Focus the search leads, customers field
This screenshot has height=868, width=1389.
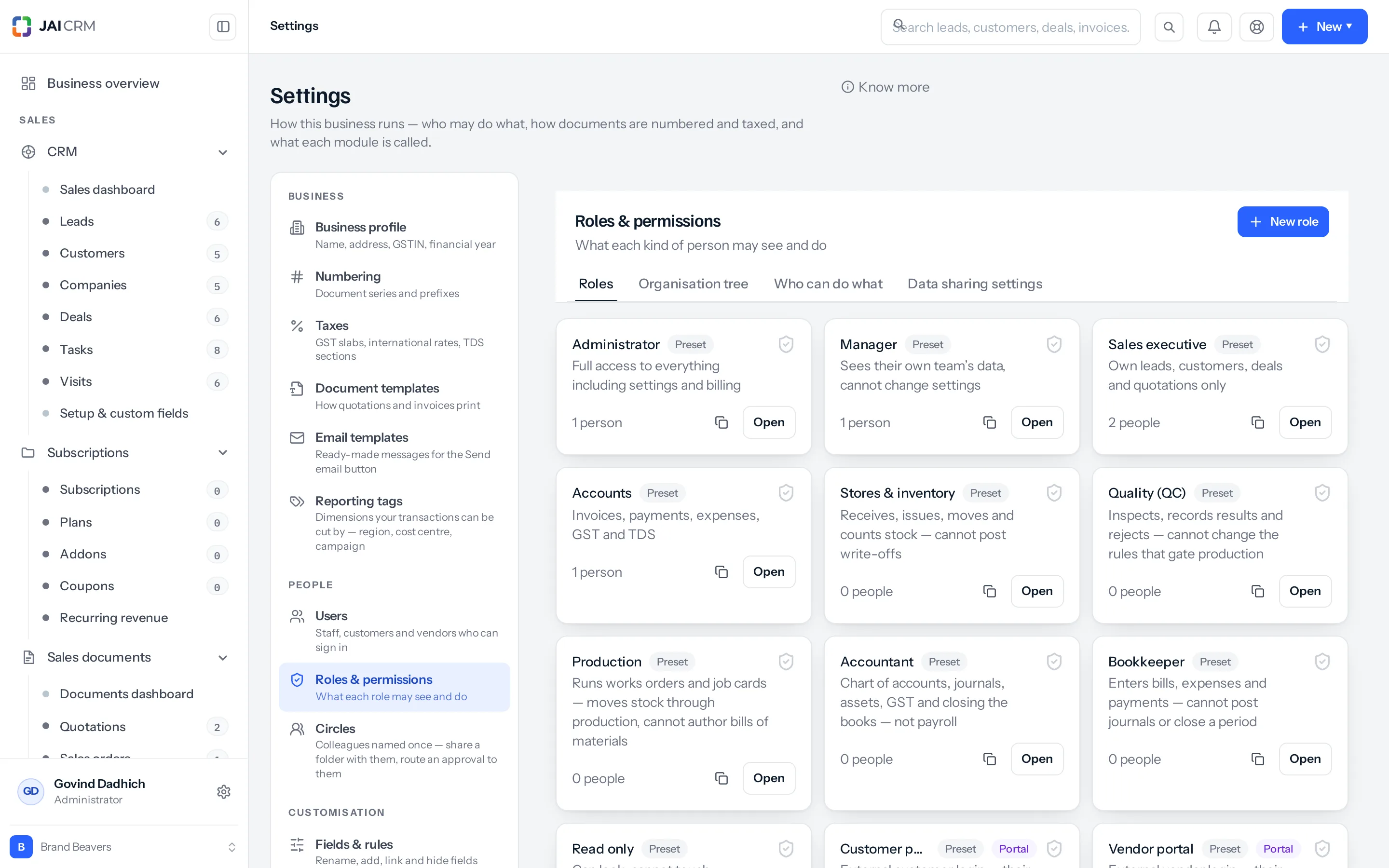(x=1010, y=27)
